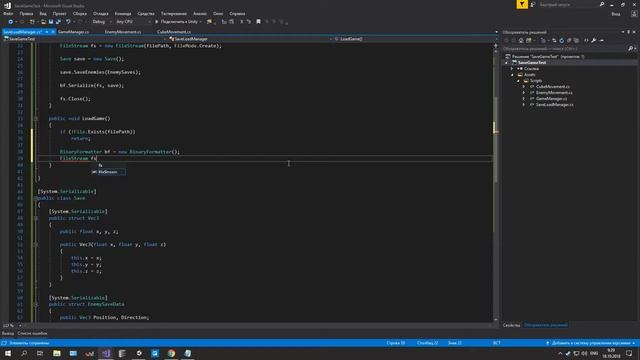Open dropdown arrow next to Attach to Unity

pos(200,22)
